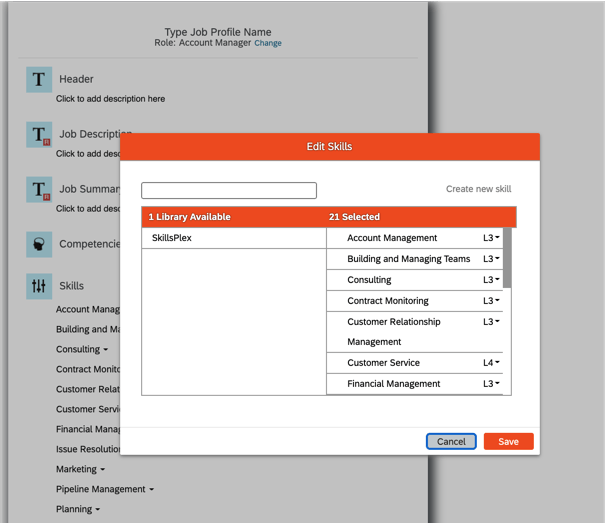Viewport: 606px width, 523px height.
Task: Click the Competencies head icon
Action: pos(39,244)
